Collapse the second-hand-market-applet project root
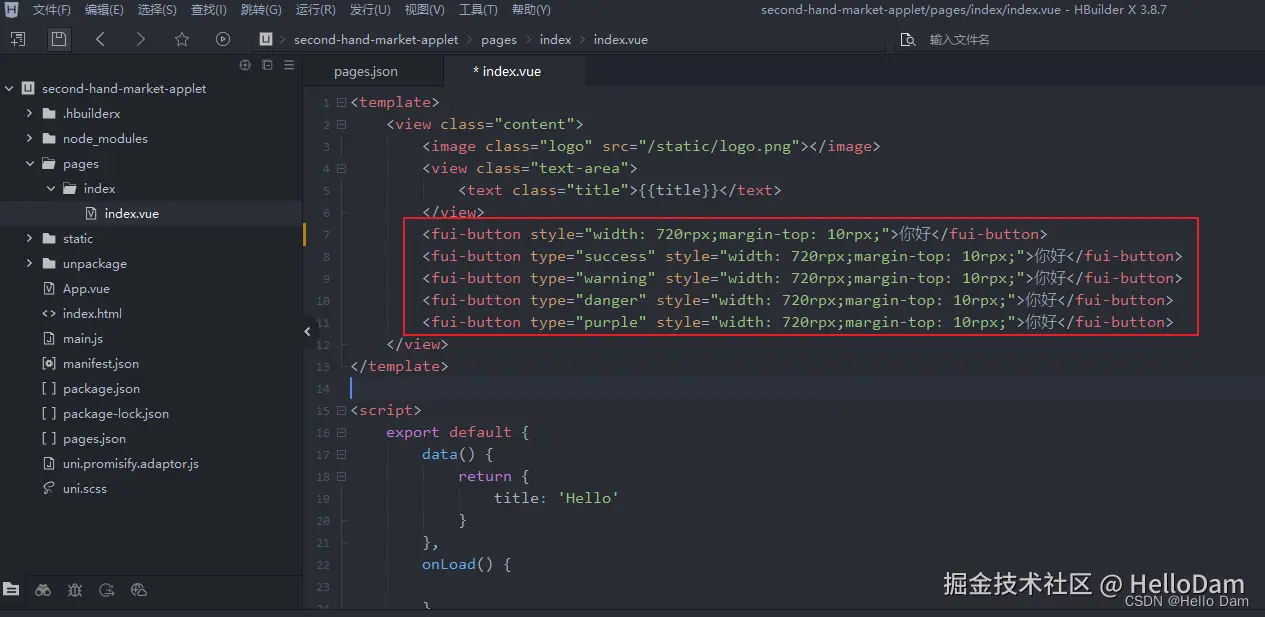Viewport: 1265px width, 617px height. click(x=9, y=89)
